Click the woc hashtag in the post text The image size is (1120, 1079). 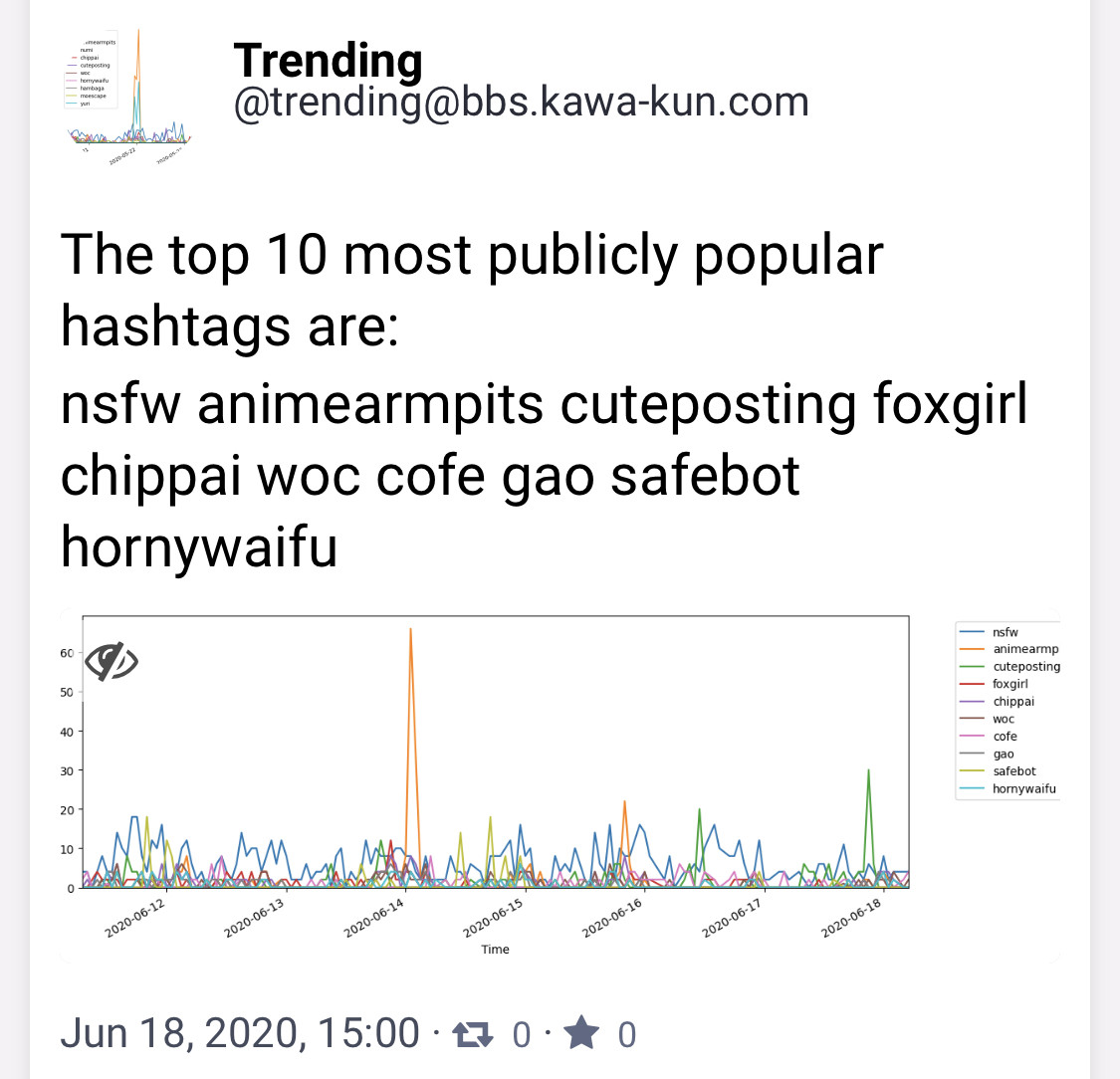click(308, 476)
